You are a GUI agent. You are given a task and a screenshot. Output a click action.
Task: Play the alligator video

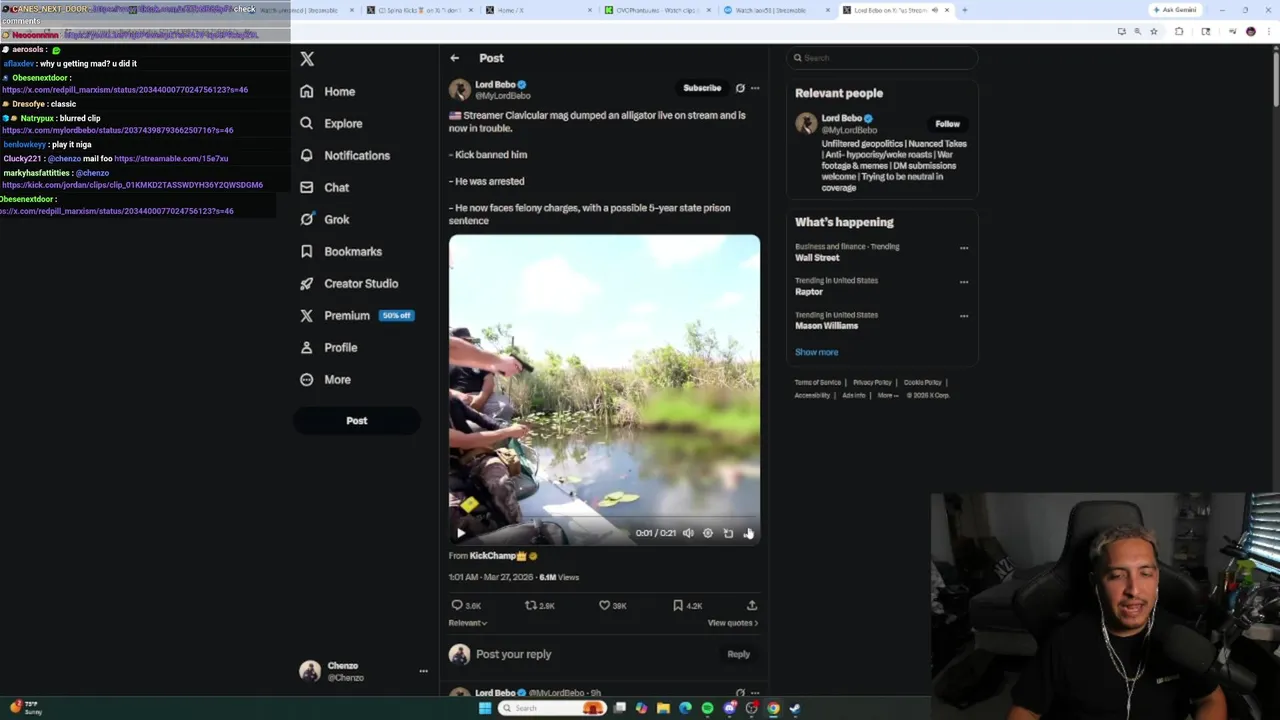461,533
